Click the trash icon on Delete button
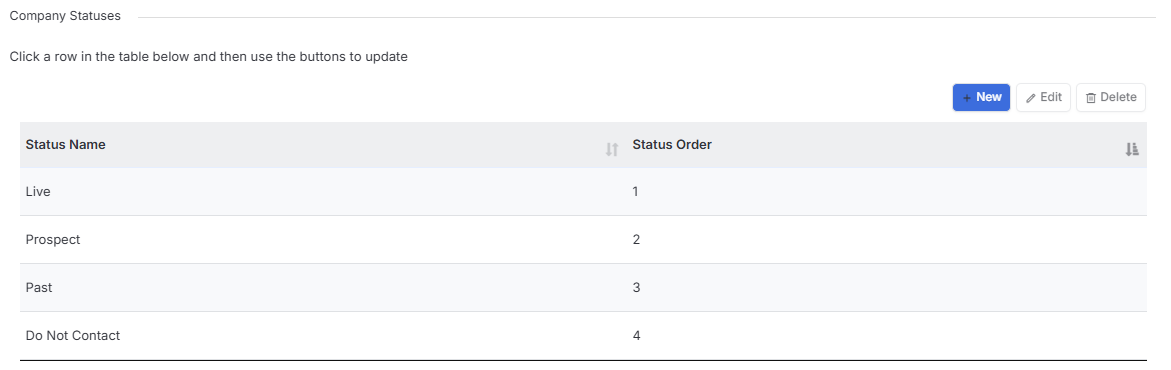The width and height of the screenshot is (1171, 370). point(1090,98)
